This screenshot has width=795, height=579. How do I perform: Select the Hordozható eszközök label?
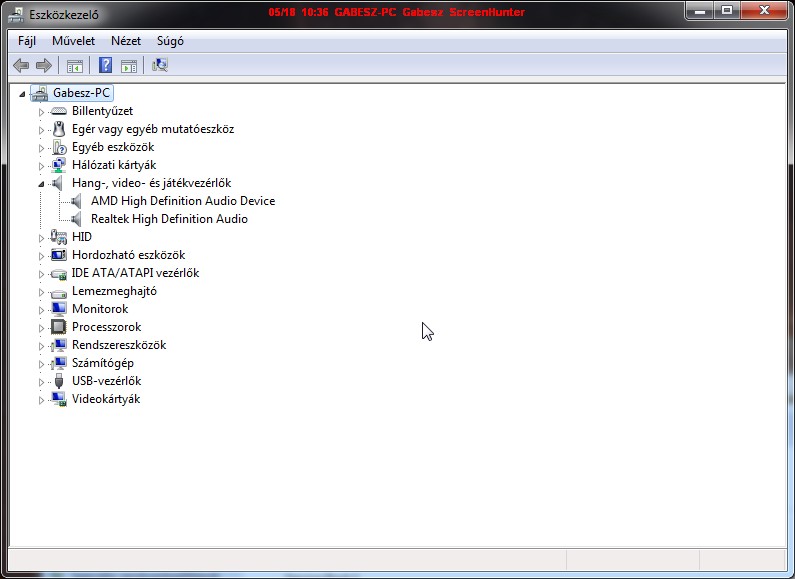tap(128, 255)
